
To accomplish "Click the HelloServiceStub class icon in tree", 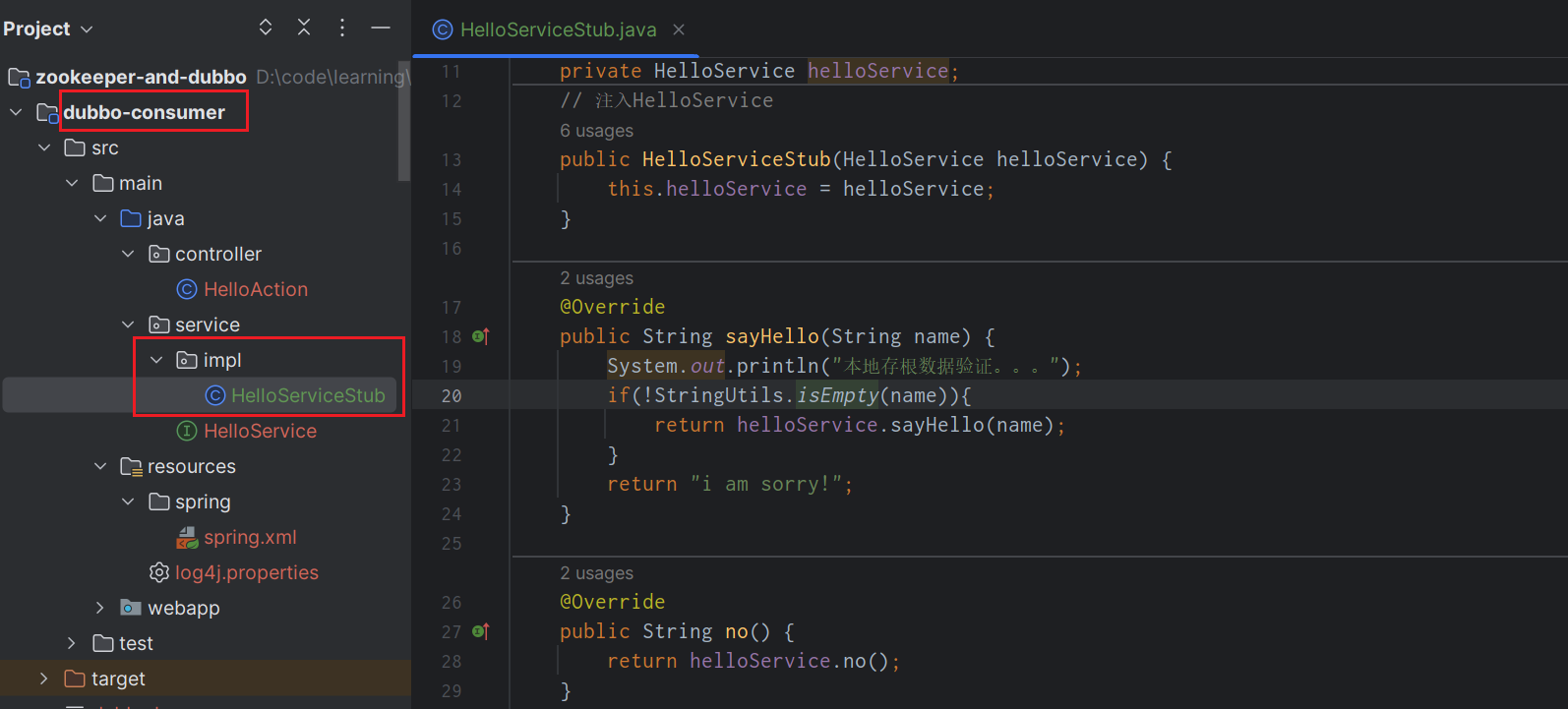I will [215, 395].
